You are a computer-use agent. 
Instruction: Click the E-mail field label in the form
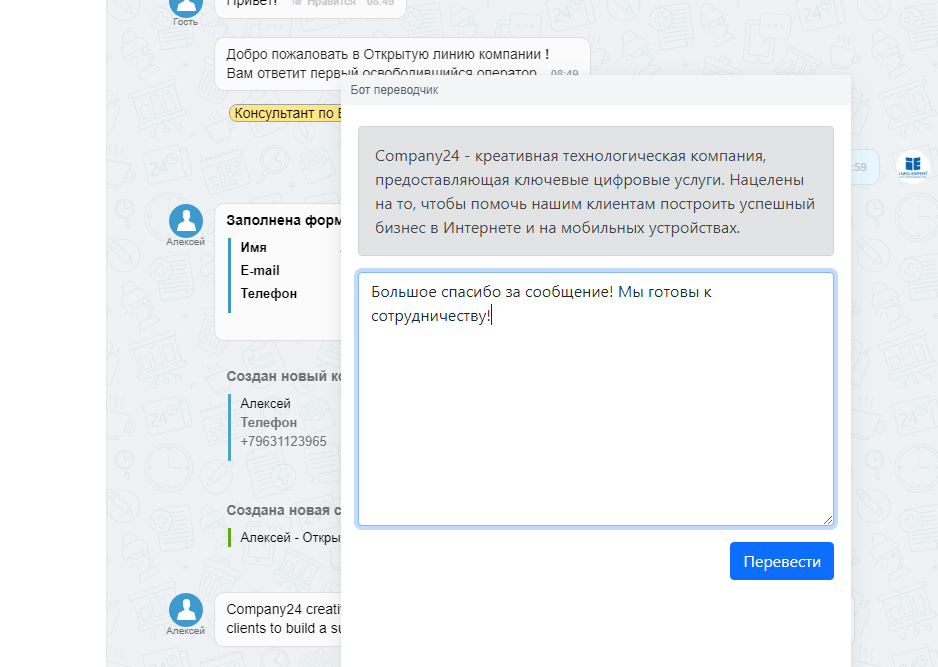click(260, 270)
